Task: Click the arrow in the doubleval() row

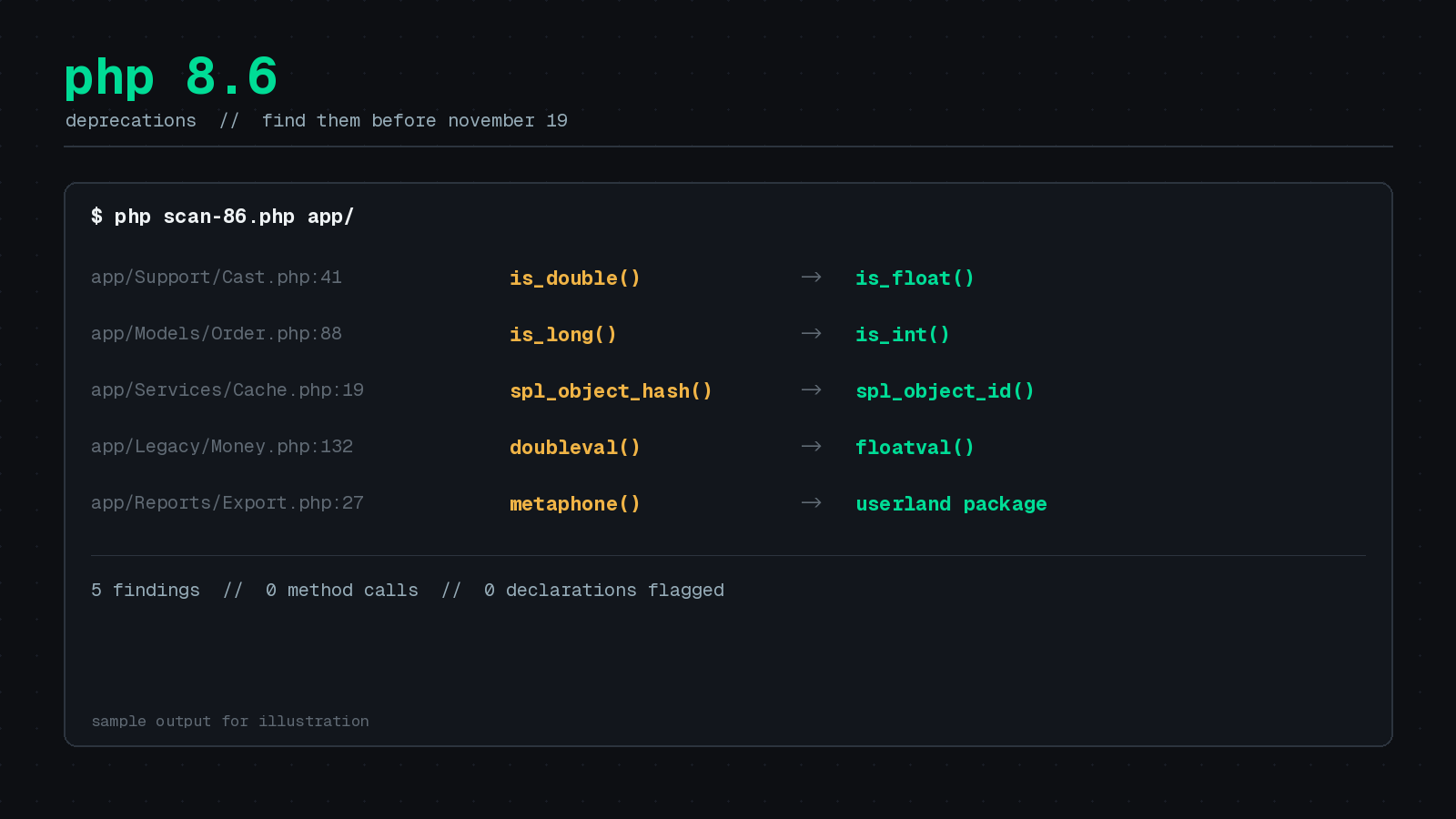Action: coord(811,446)
